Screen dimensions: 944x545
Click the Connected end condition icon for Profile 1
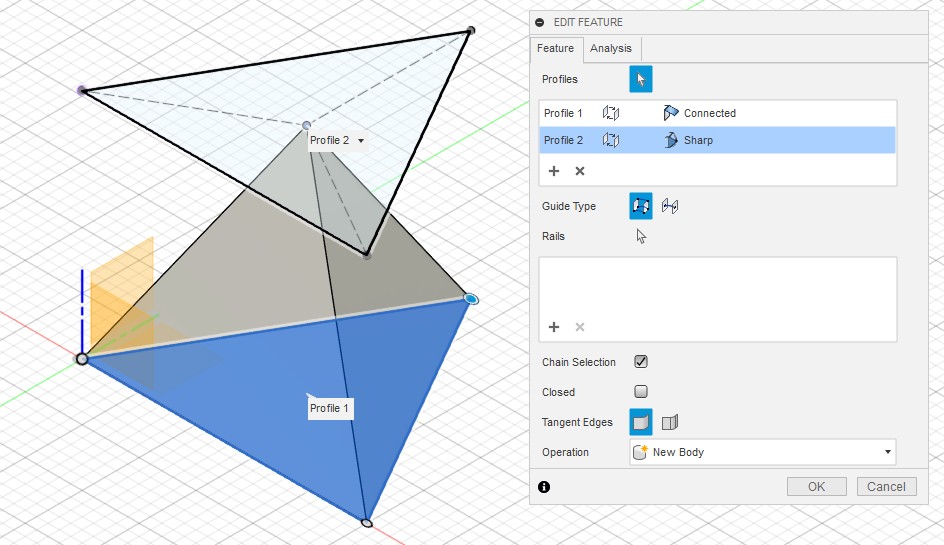click(670, 113)
